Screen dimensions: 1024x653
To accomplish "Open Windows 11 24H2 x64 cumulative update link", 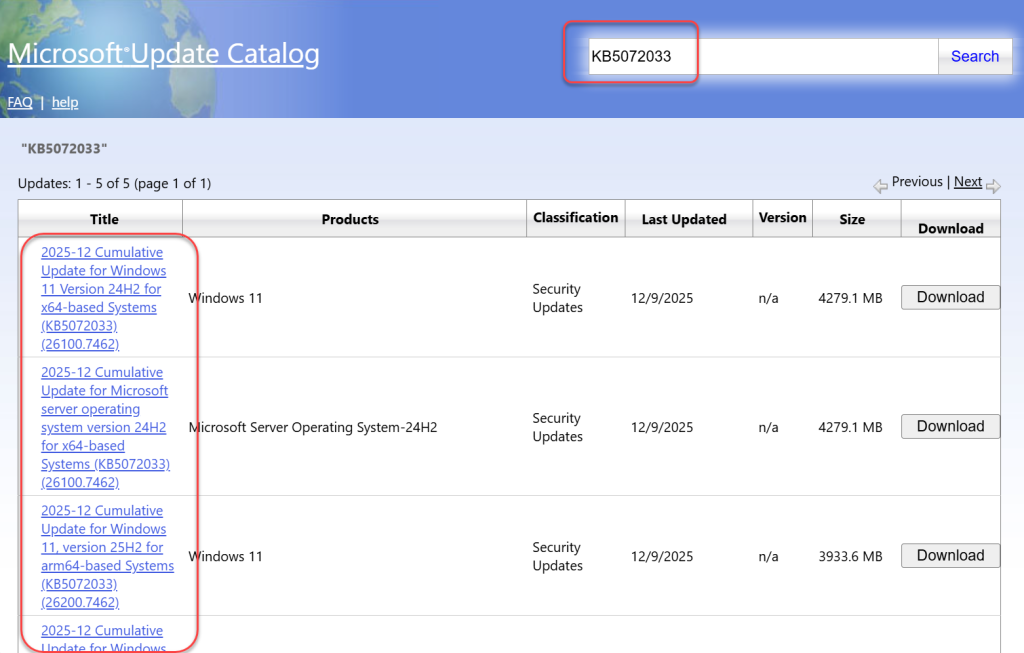I will 103,298.
